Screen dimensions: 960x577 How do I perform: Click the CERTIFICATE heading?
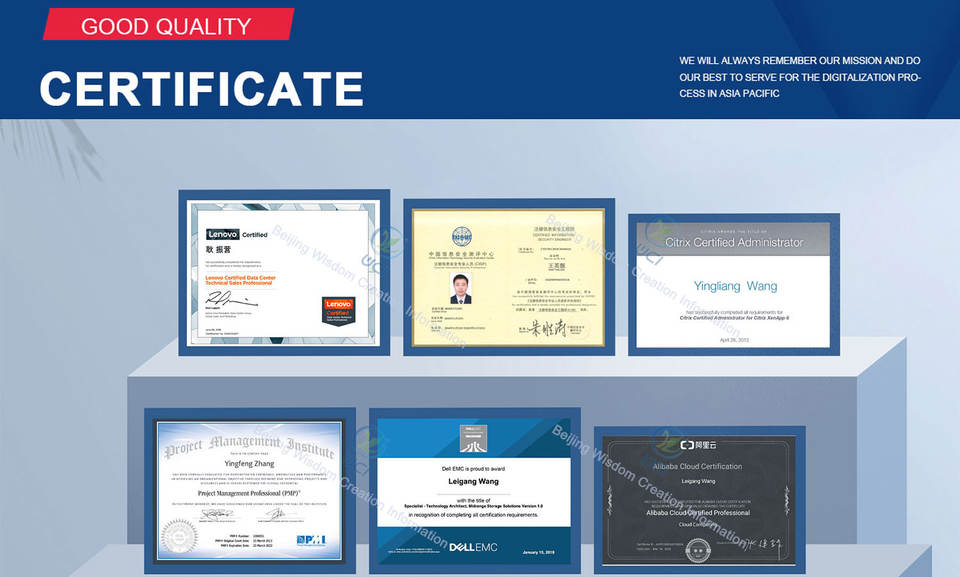(201, 89)
